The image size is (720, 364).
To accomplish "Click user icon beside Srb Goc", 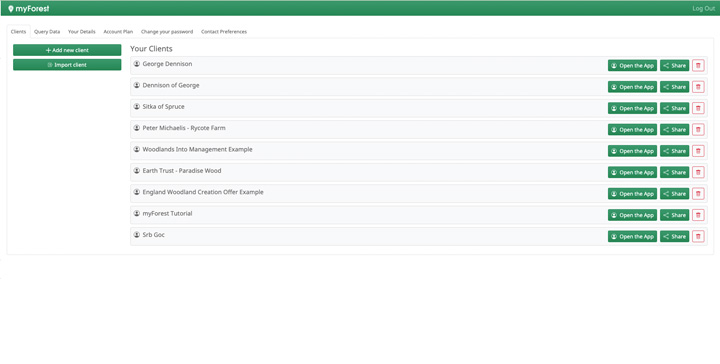I will [136, 235].
